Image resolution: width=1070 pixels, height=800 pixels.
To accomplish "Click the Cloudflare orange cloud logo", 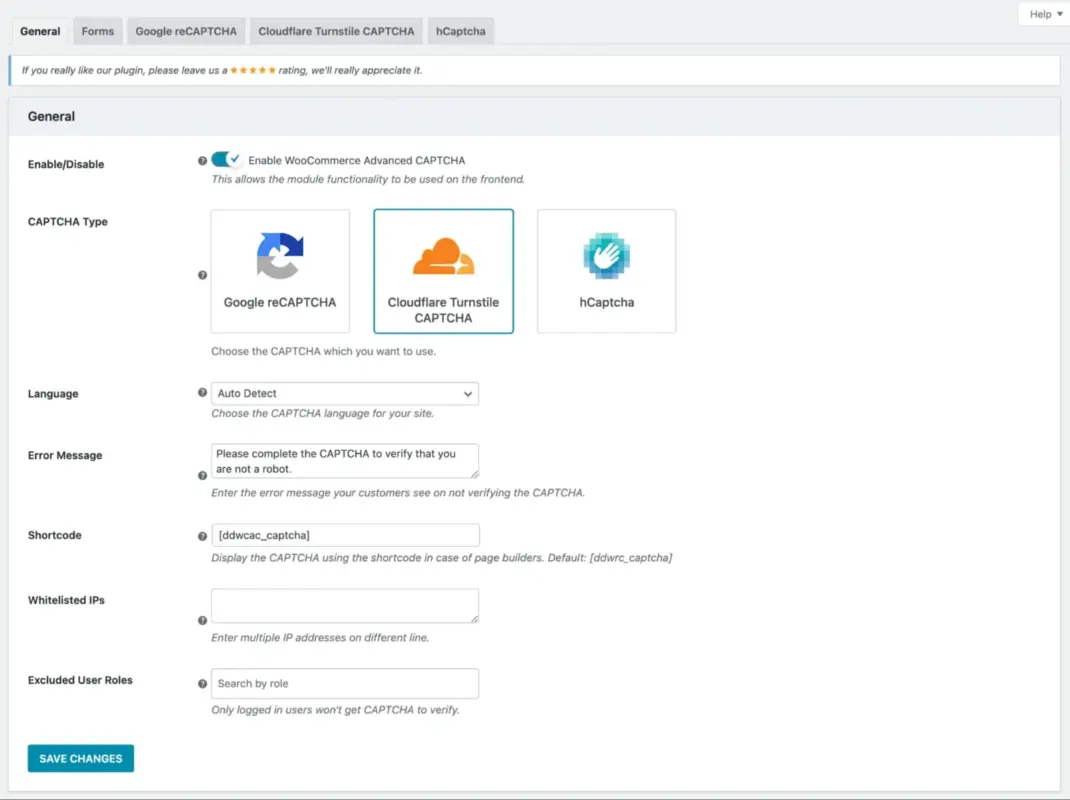I will 444,256.
